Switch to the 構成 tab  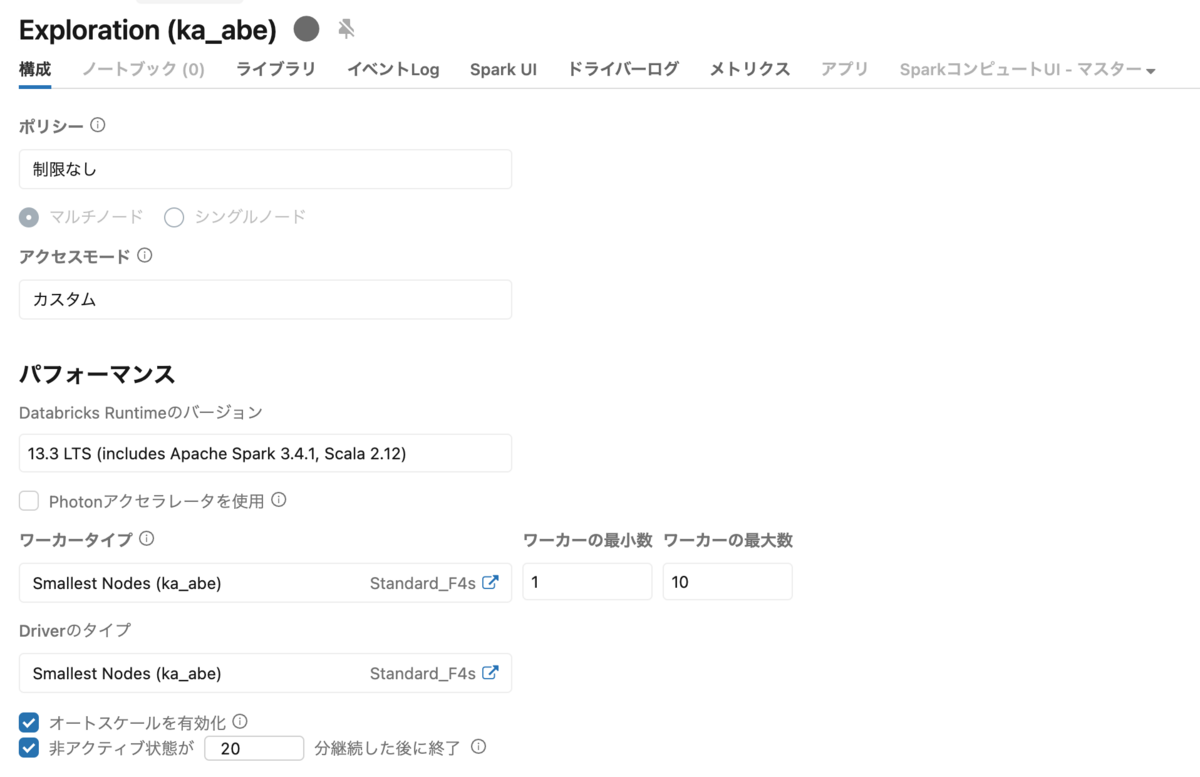coord(35,69)
